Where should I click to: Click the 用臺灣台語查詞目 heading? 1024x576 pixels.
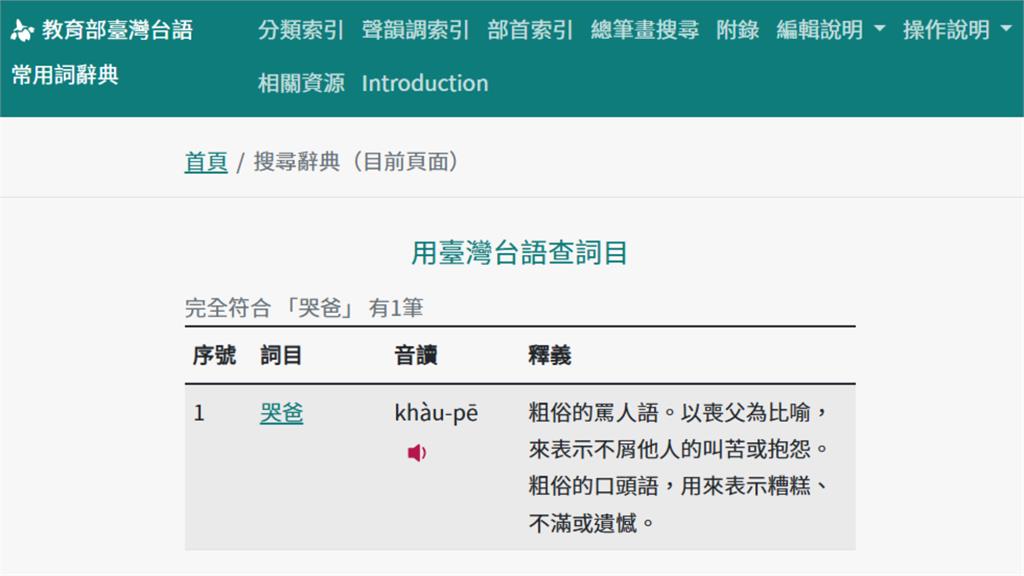tap(519, 252)
